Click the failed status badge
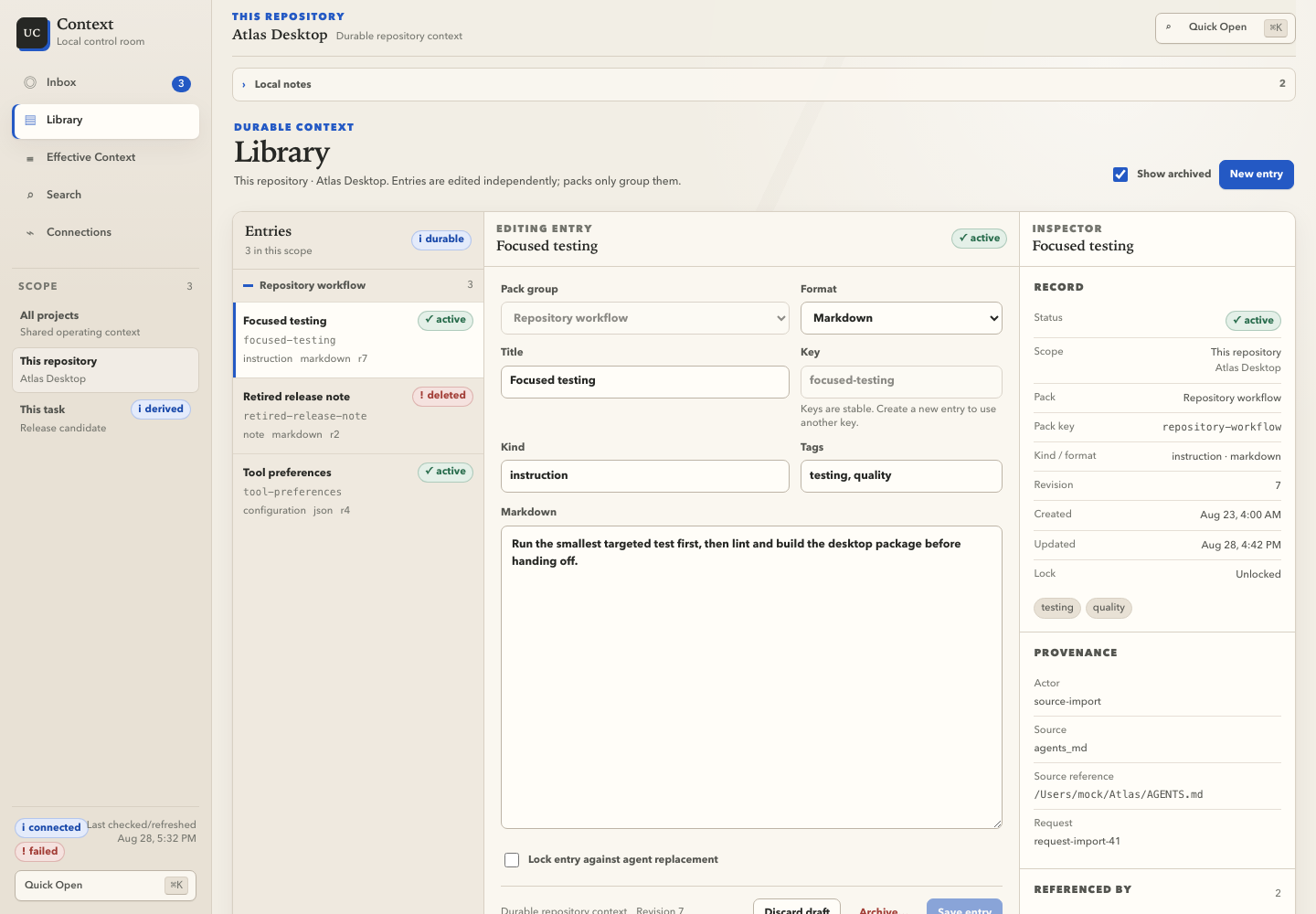This screenshot has height=914, width=1316. [x=39, y=852]
